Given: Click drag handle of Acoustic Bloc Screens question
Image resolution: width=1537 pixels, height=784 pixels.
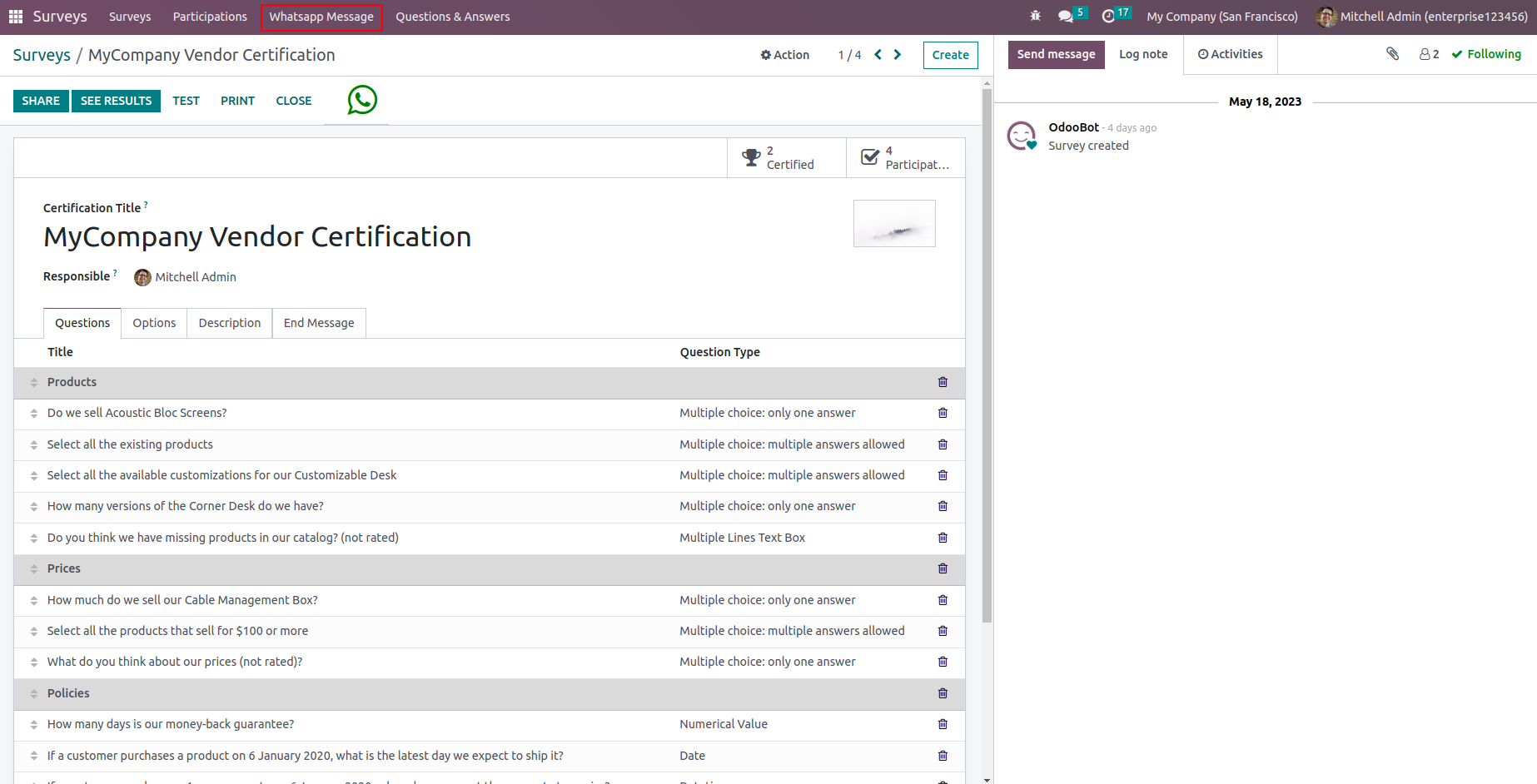Looking at the screenshot, I should (x=34, y=414).
